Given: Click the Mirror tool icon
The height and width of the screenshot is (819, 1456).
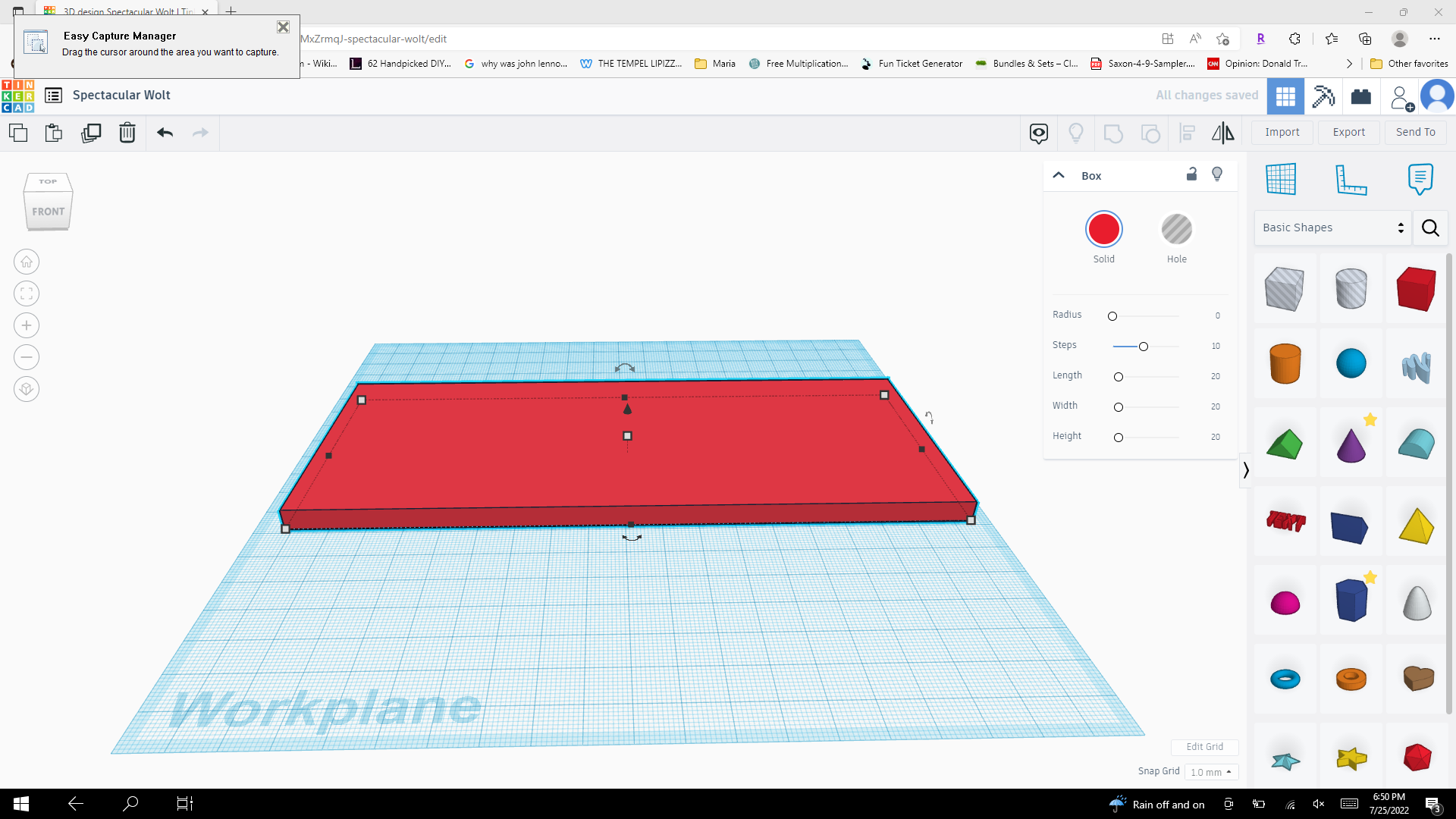Looking at the screenshot, I should (x=1222, y=133).
